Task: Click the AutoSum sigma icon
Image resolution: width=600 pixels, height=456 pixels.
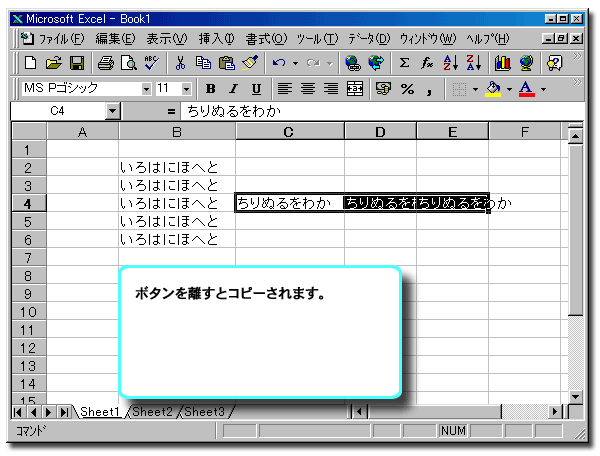Action: [x=404, y=63]
